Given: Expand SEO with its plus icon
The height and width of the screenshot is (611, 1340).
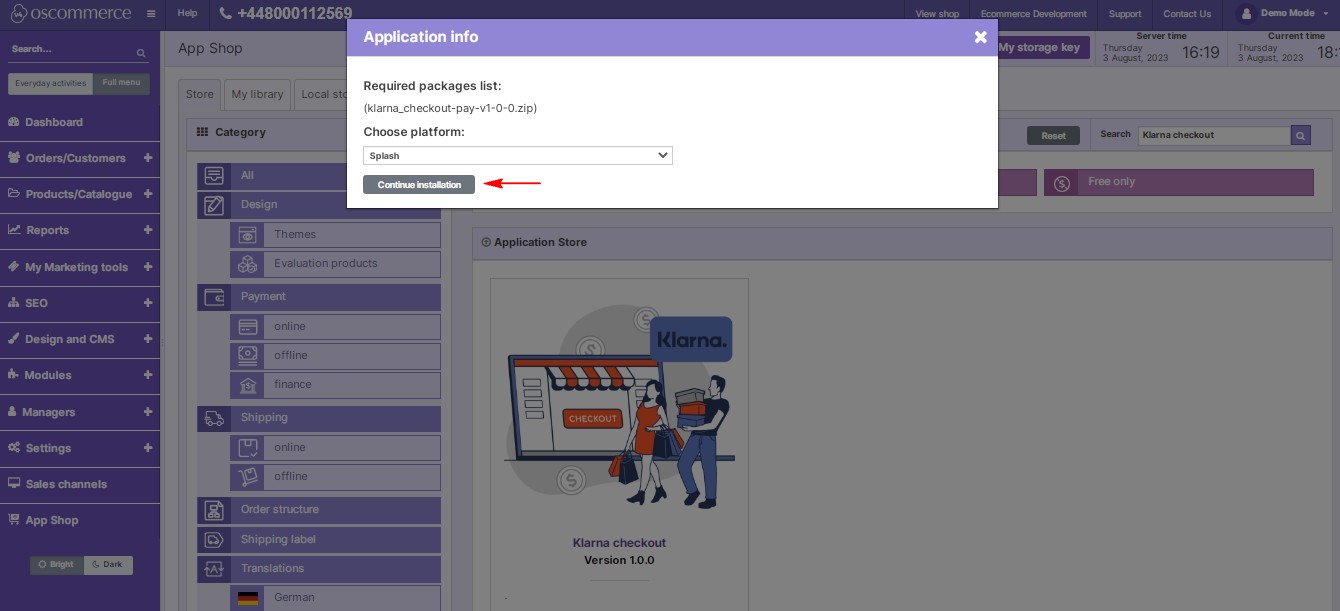Looking at the screenshot, I should coord(148,303).
